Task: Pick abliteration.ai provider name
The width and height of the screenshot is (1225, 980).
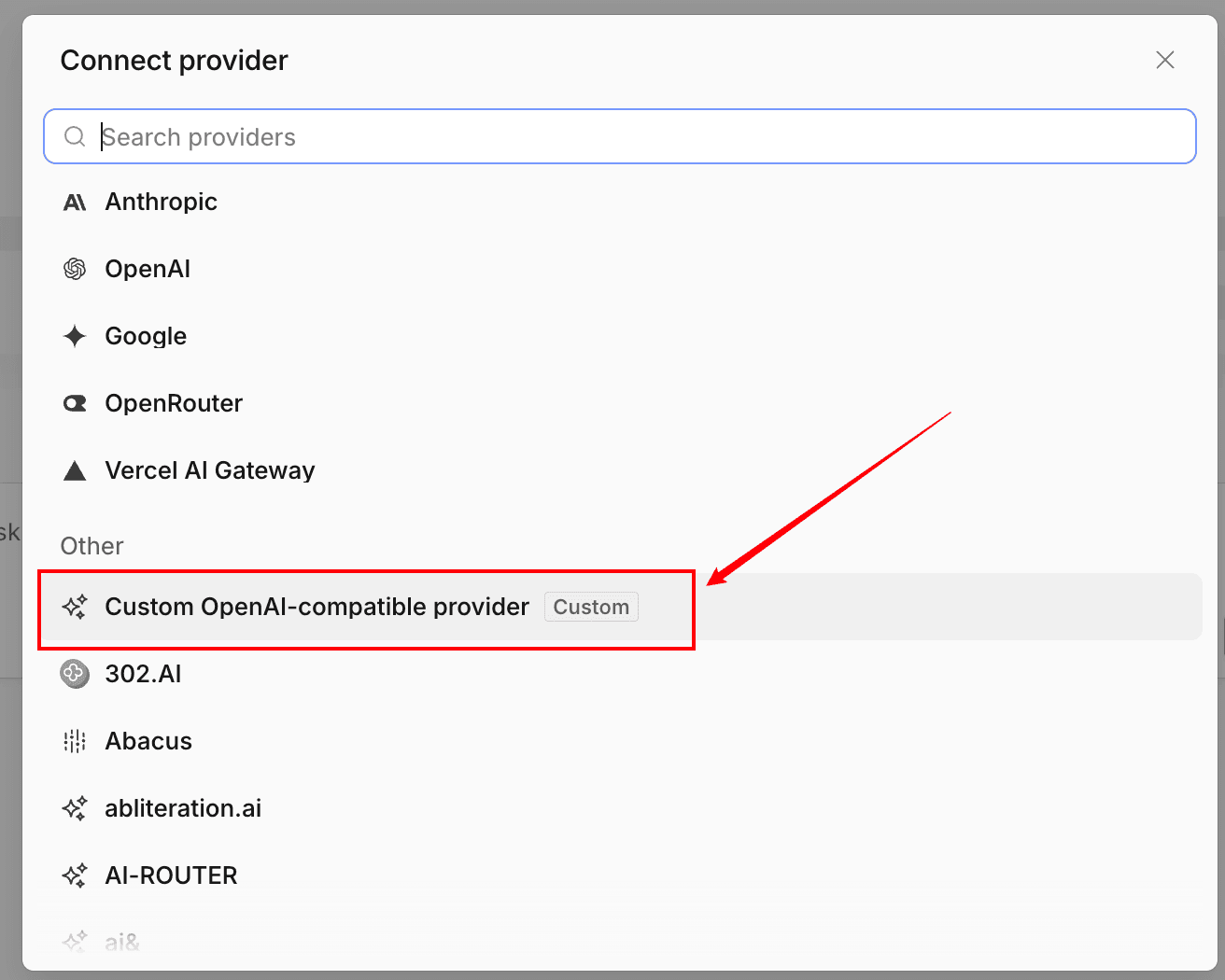Action: [183, 808]
